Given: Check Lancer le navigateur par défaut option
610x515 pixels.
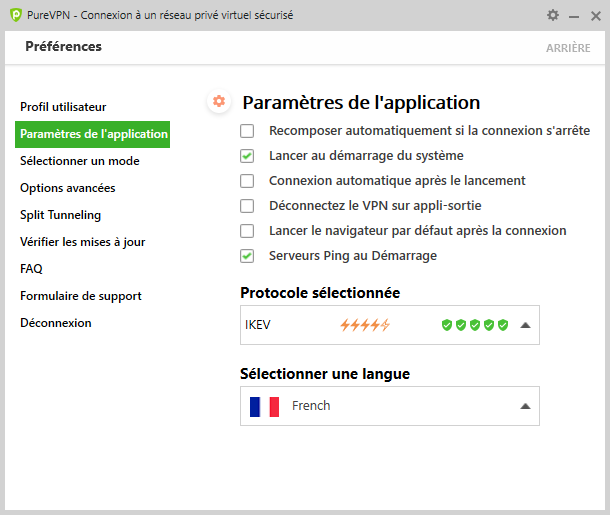Looking at the screenshot, I should coord(247,231).
